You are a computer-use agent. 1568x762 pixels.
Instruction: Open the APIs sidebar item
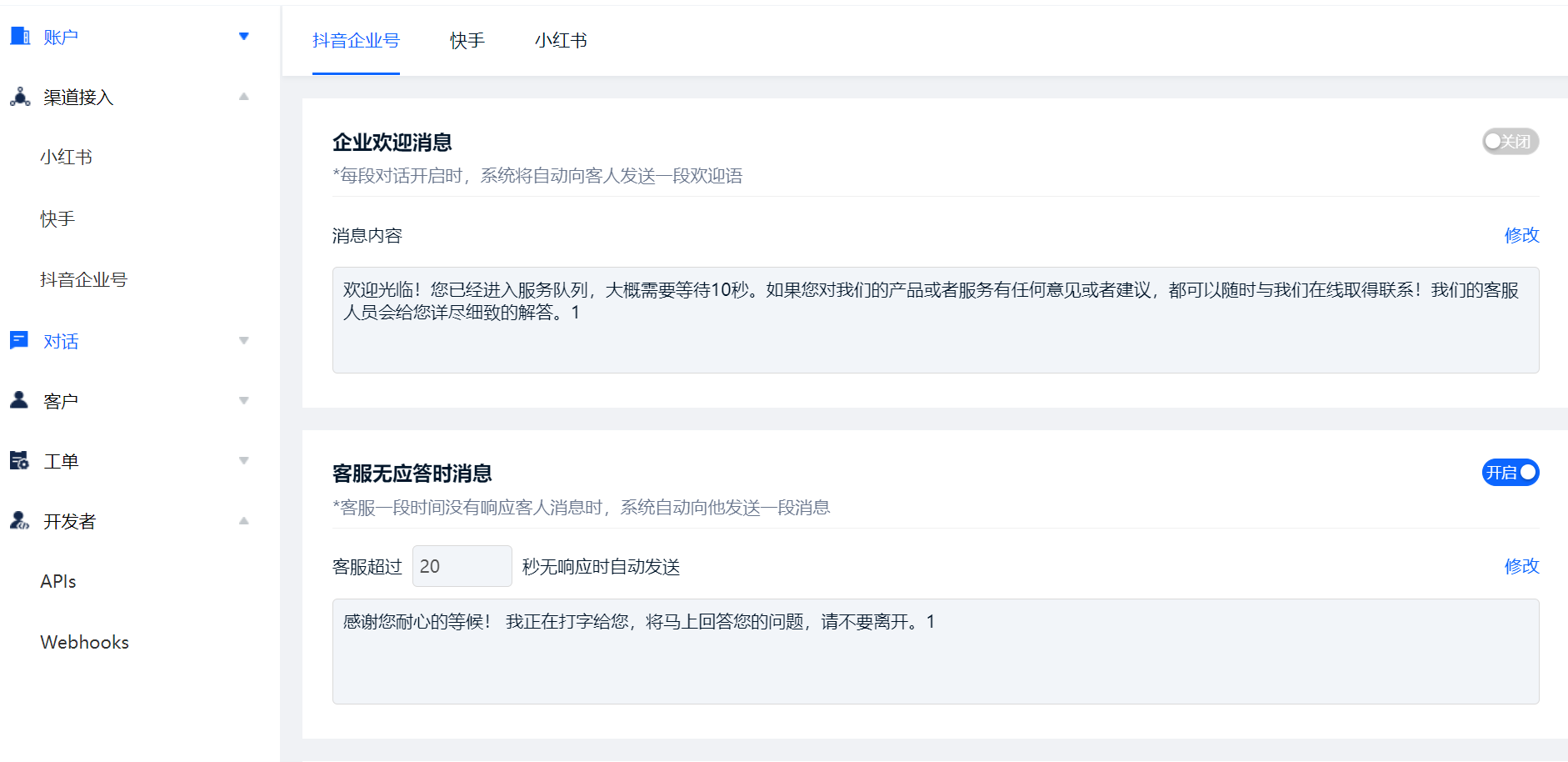(x=58, y=581)
